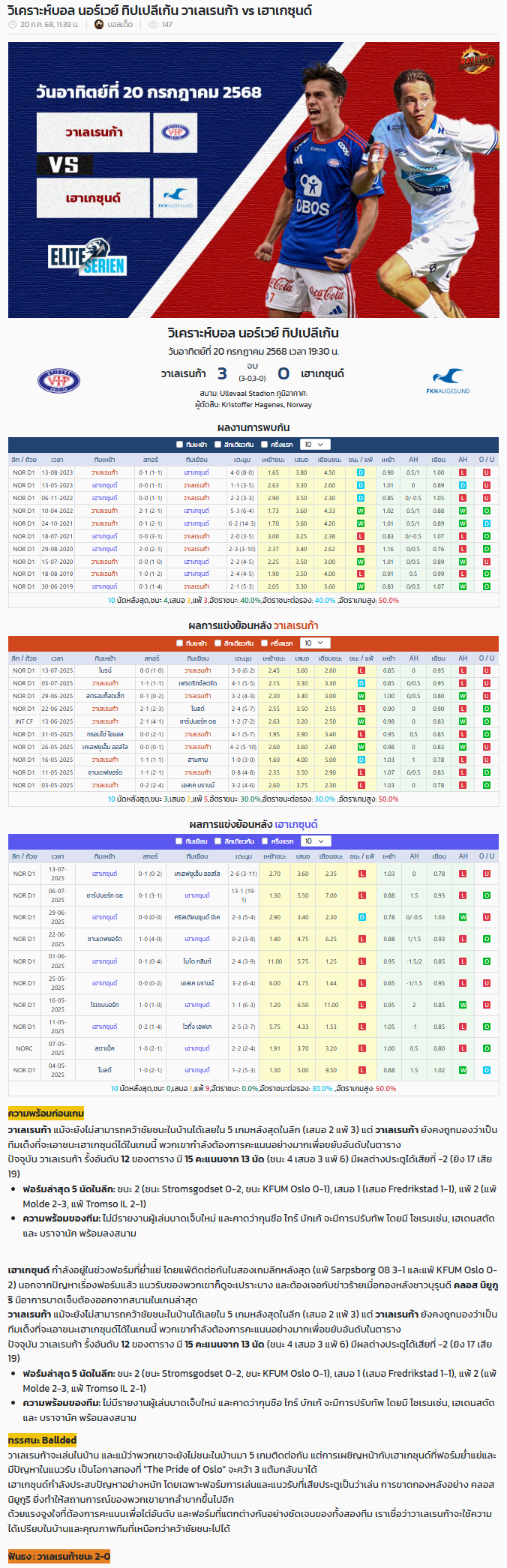This screenshot has height=1568, width=507.
Task: Click the O/U column U badge in the 06-11-2022 head-to-head row
Action: click(487, 498)
